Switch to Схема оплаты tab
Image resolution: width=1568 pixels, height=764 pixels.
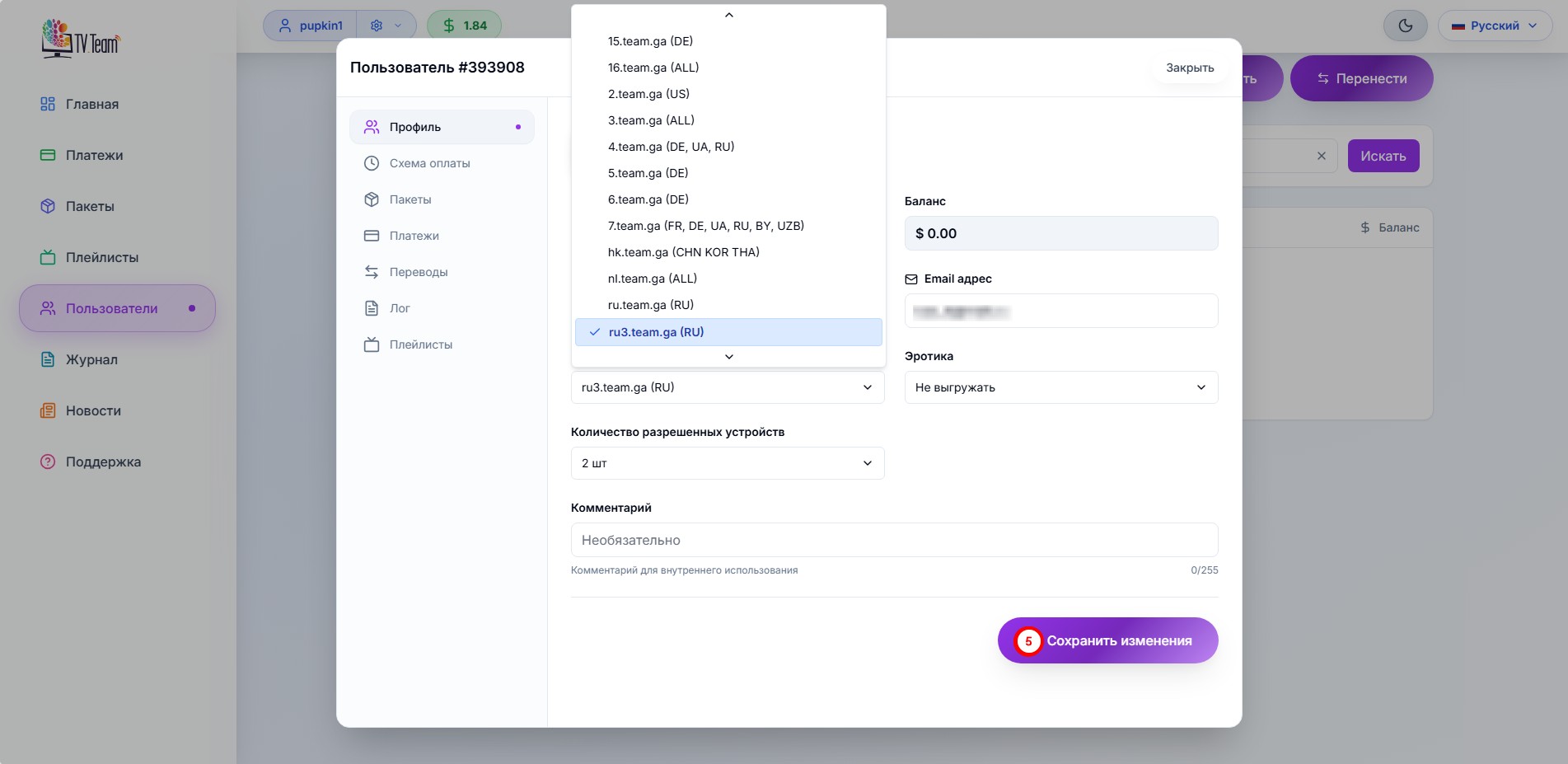point(429,163)
